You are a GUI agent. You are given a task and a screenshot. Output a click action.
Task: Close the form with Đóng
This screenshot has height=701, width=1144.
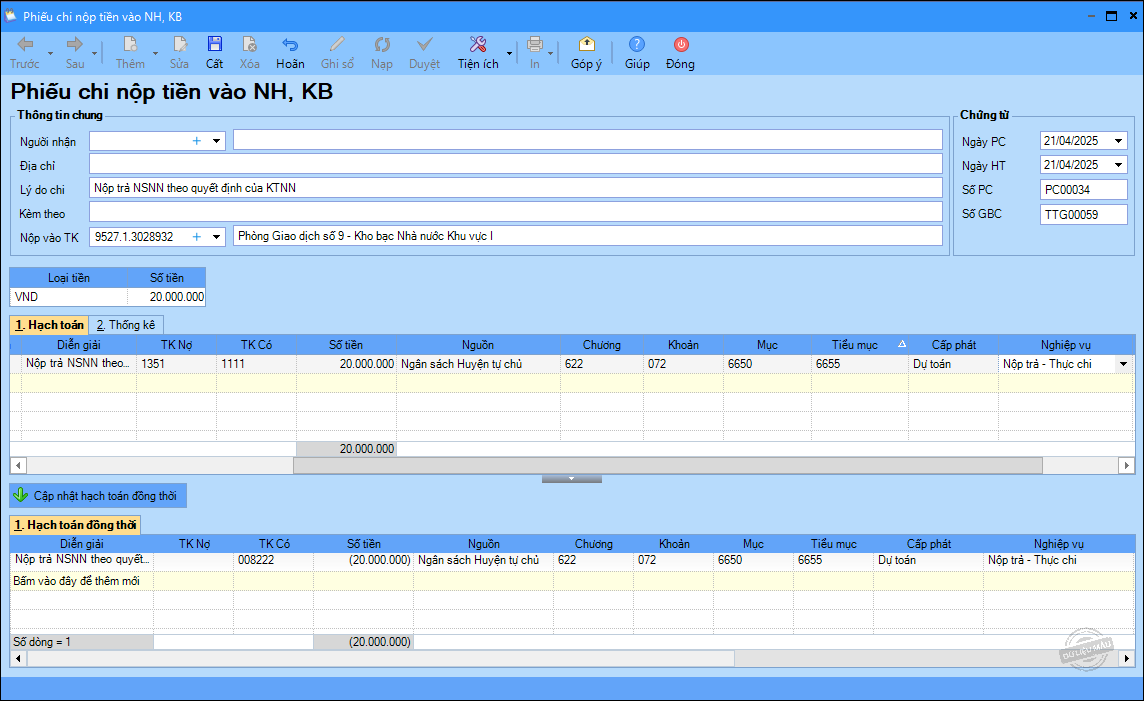(x=680, y=53)
